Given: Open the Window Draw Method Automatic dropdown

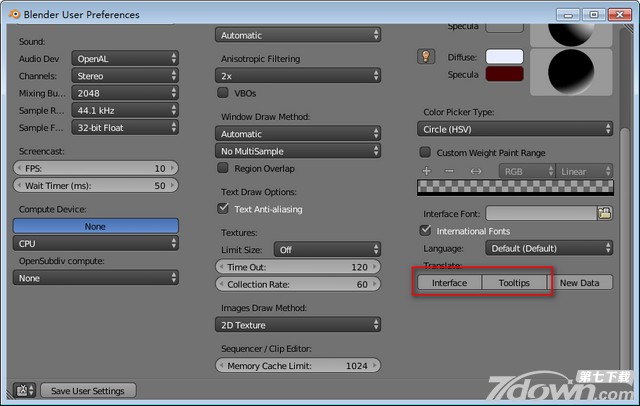Looking at the screenshot, I should pyautogui.click(x=298, y=133).
